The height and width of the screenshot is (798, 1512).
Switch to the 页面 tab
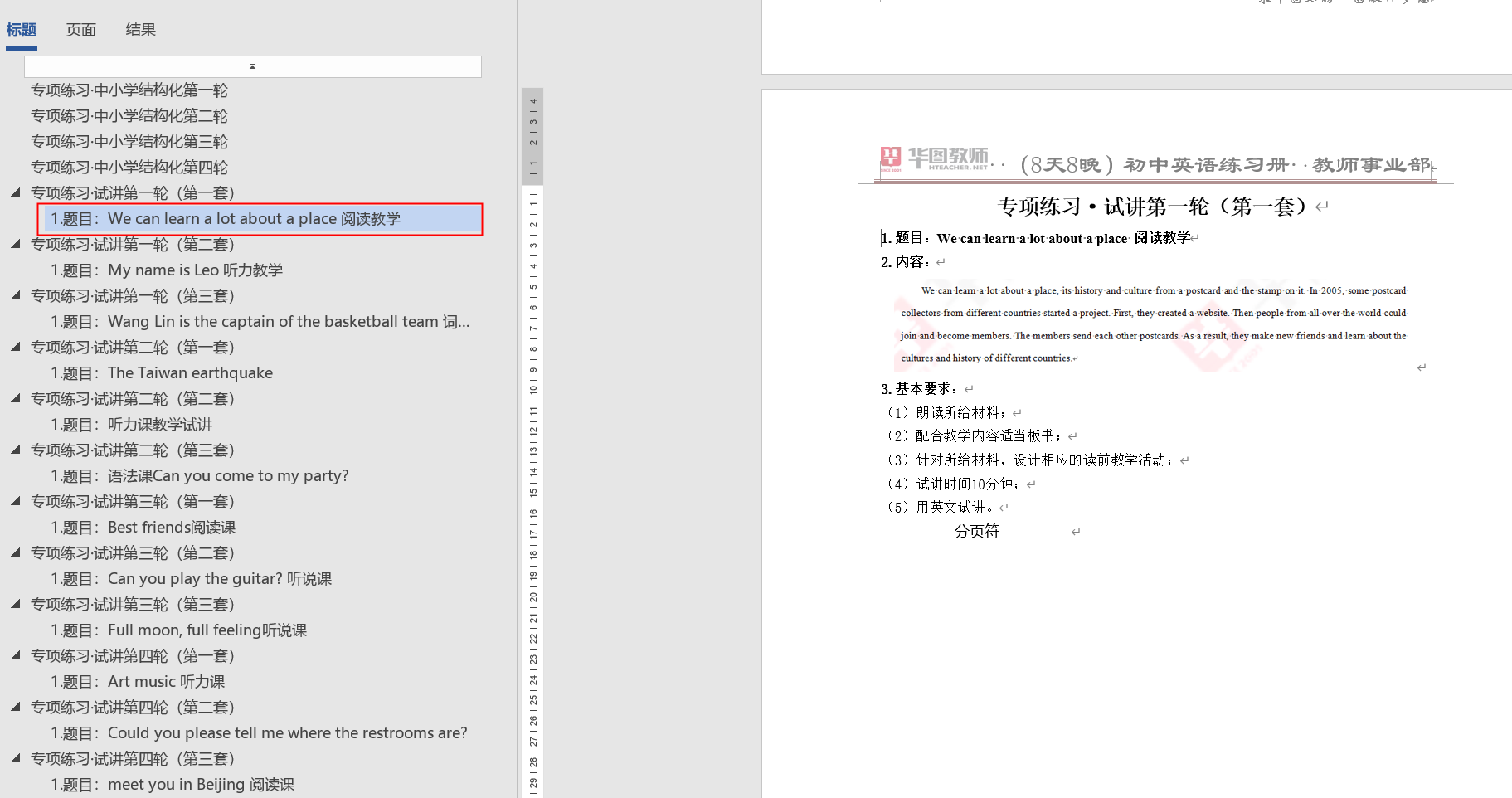[x=81, y=30]
